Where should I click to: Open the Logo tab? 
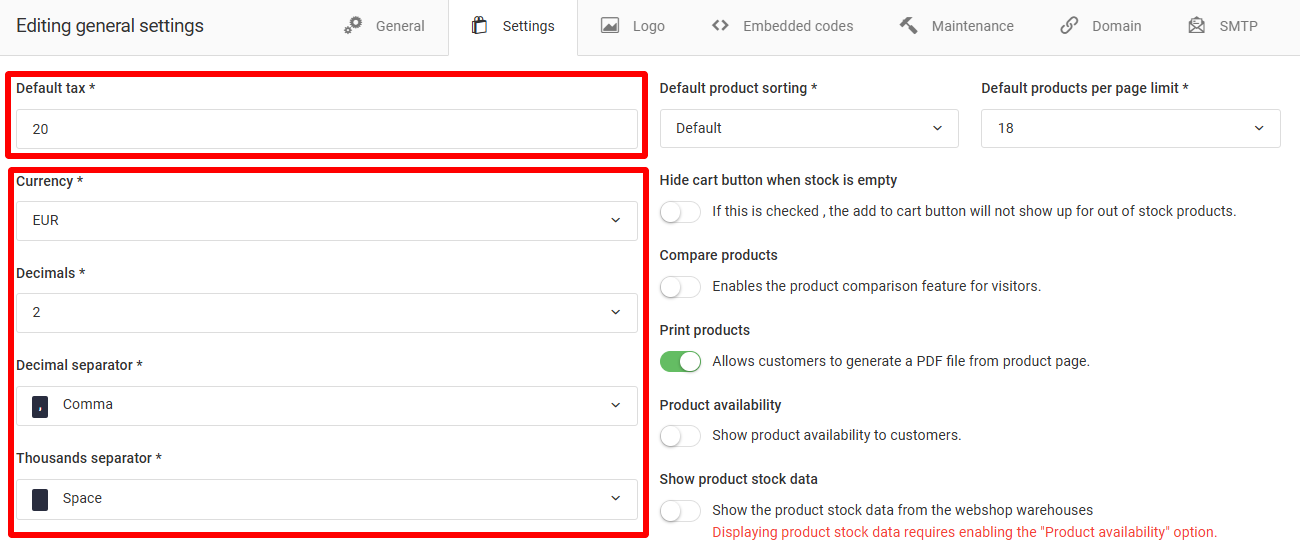633,26
